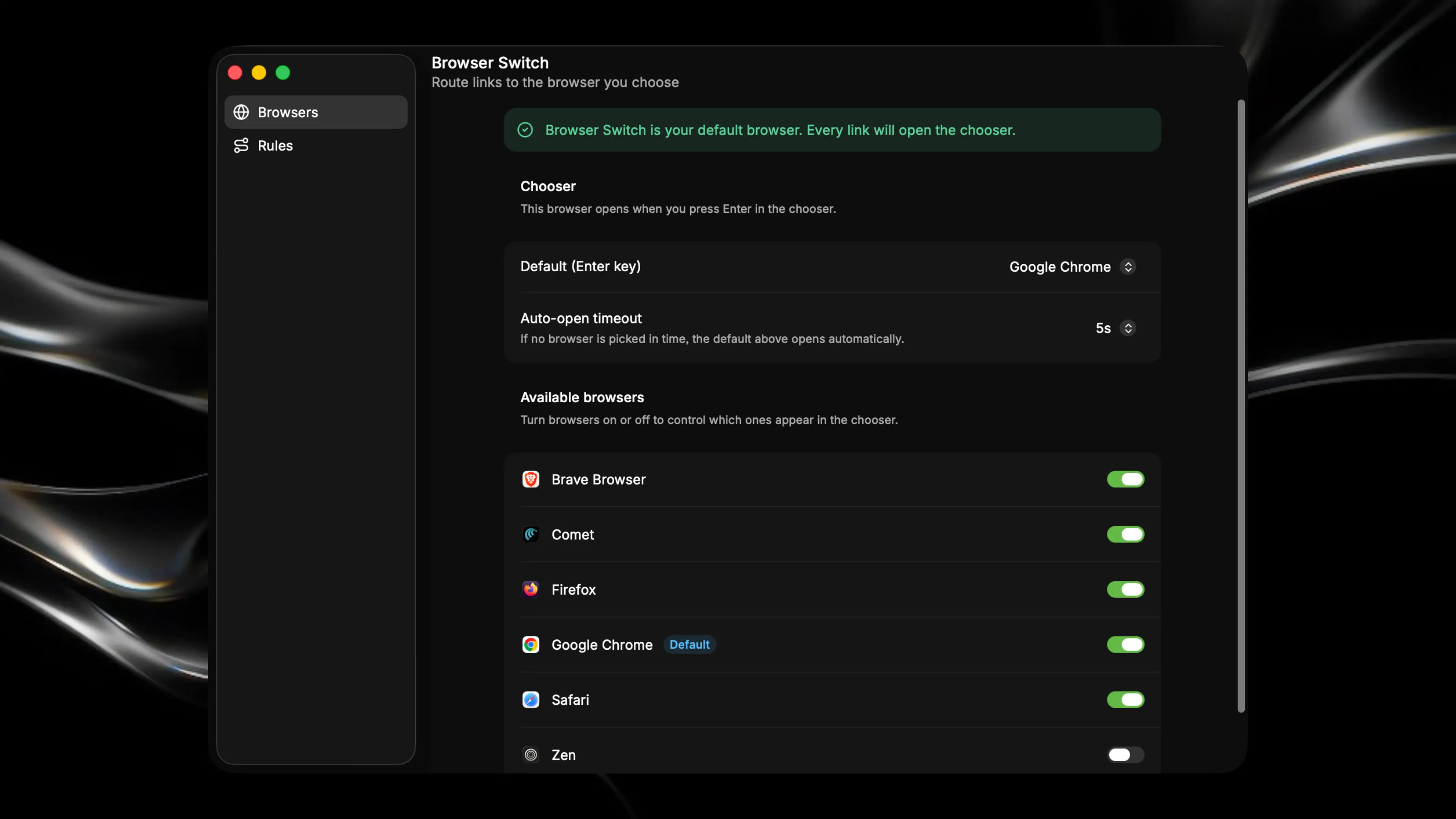Click the Safari name label
This screenshot has width=1456, height=819.
pyautogui.click(x=570, y=700)
